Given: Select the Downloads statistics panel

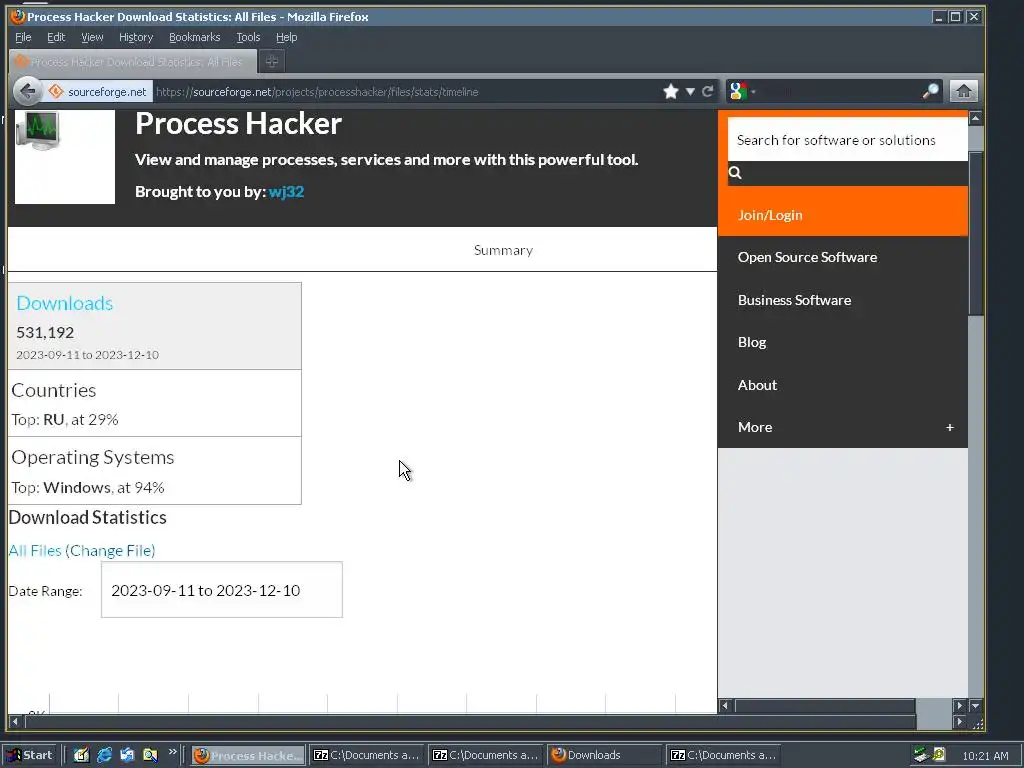Looking at the screenshot, I should pos(155,326).
